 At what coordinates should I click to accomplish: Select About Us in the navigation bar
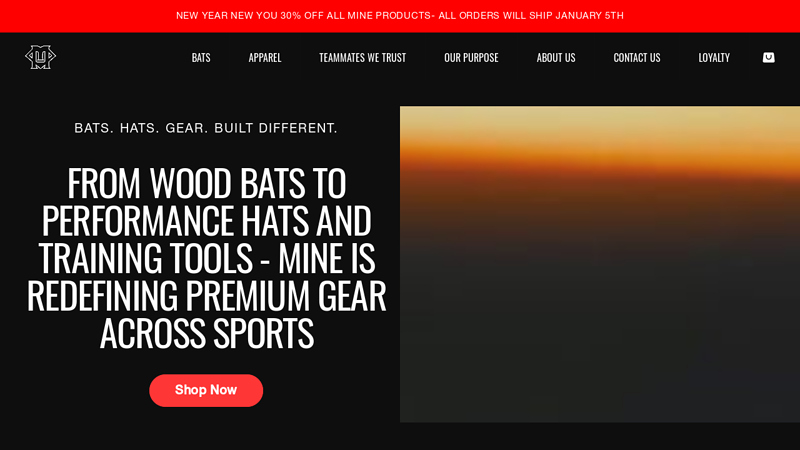556,58
